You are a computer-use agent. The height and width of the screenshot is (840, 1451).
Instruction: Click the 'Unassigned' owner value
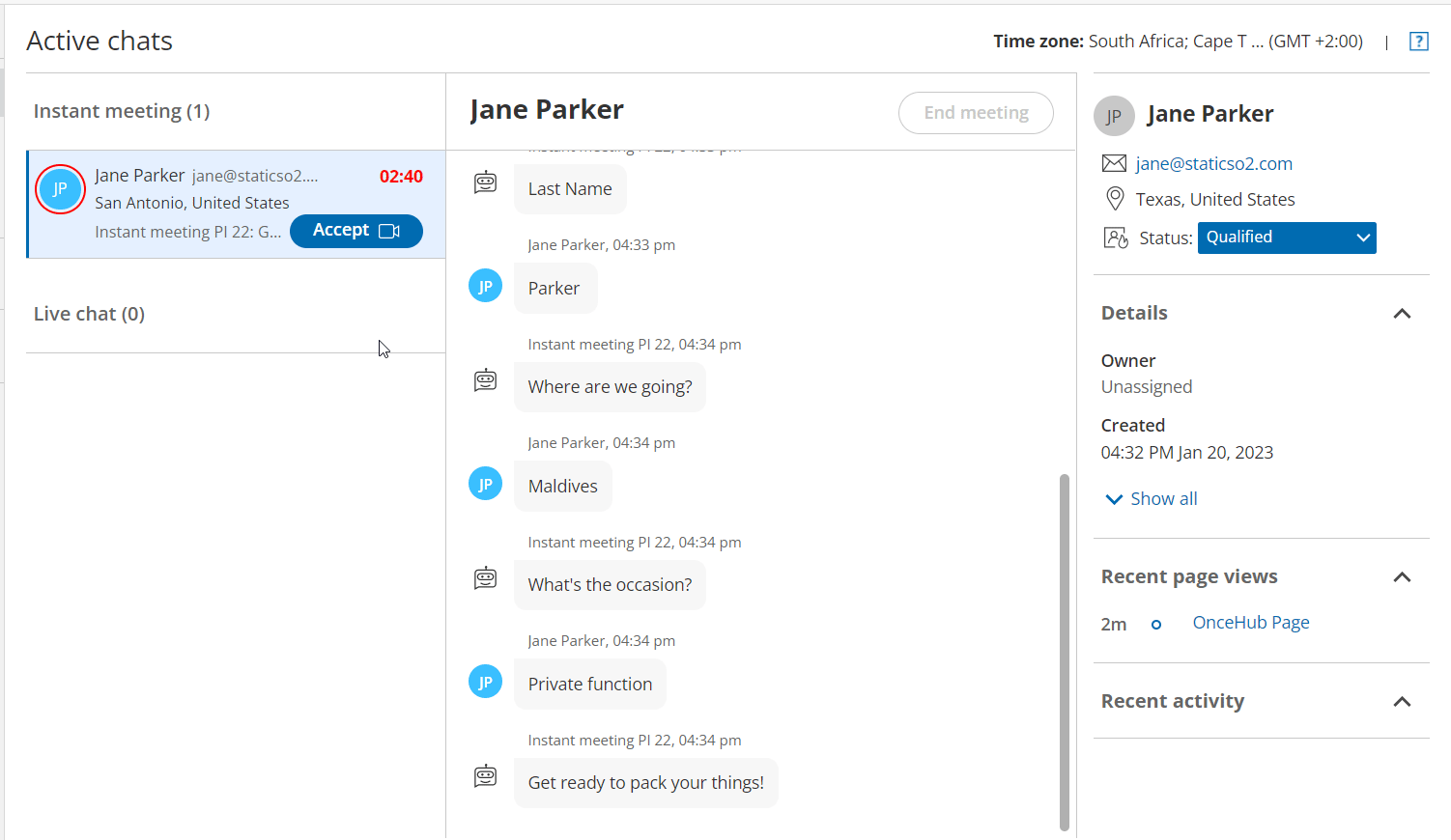click(x=1147, y=387)
